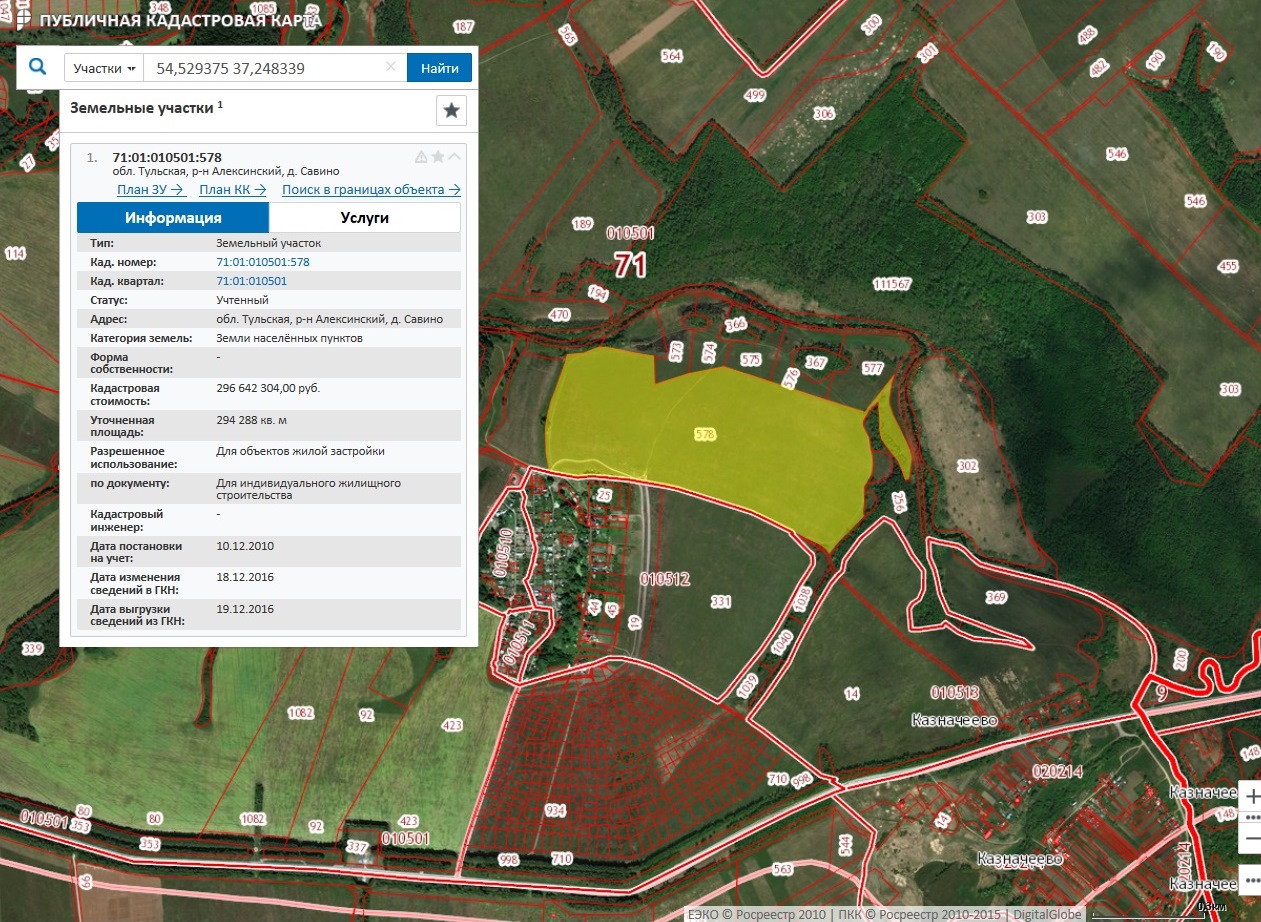Select parcel 369 on the map
This screenshot has height=922, width=1261.
[996, 597]
